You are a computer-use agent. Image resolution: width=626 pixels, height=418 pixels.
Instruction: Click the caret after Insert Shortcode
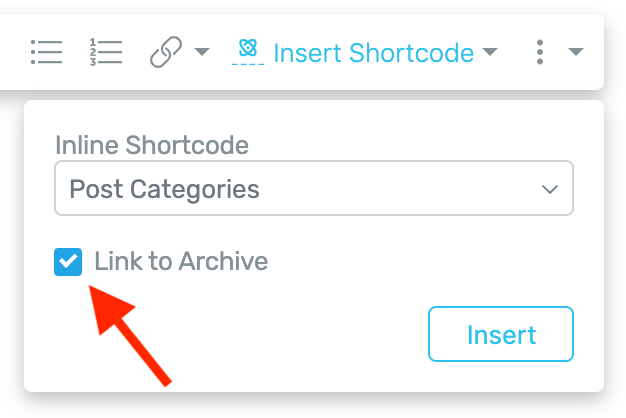pyautogui.click(x=490, y=52)
